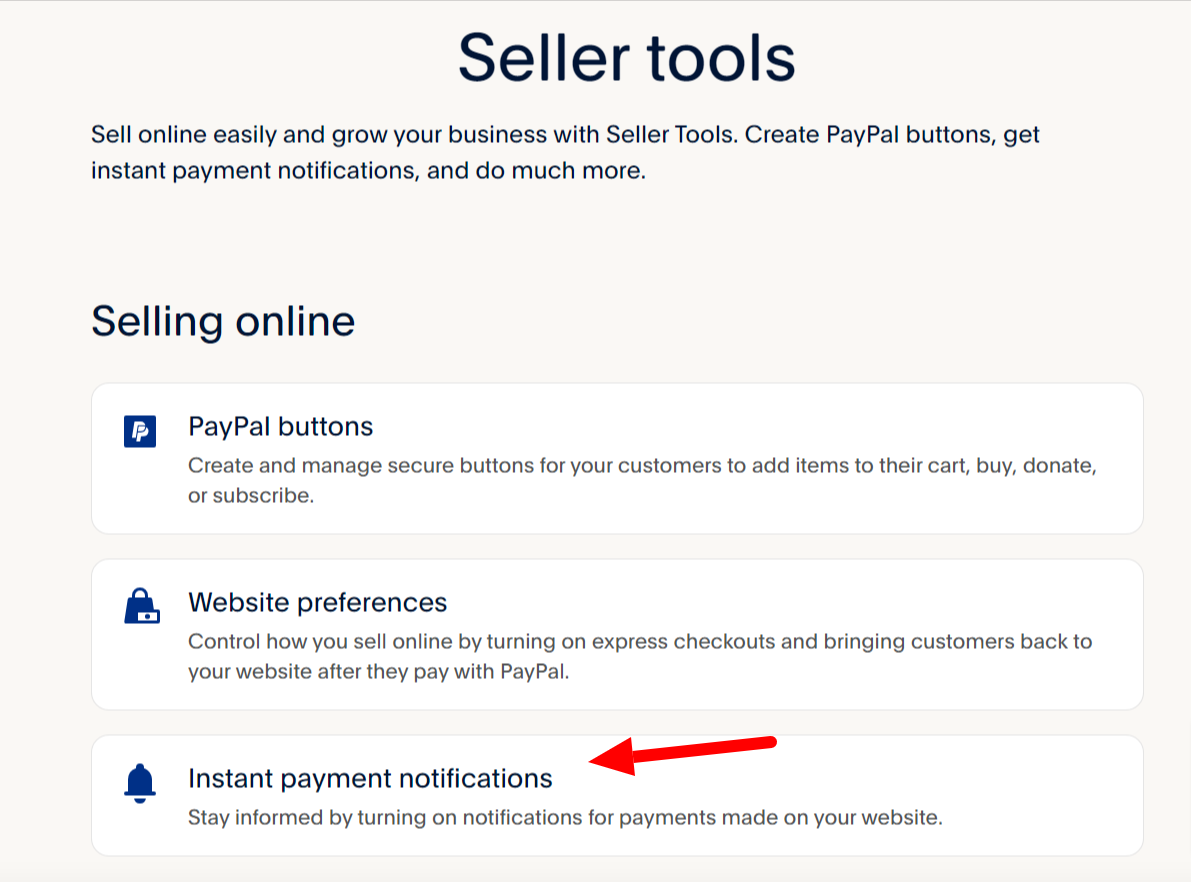Open the PayPal buttons title link

280,427
